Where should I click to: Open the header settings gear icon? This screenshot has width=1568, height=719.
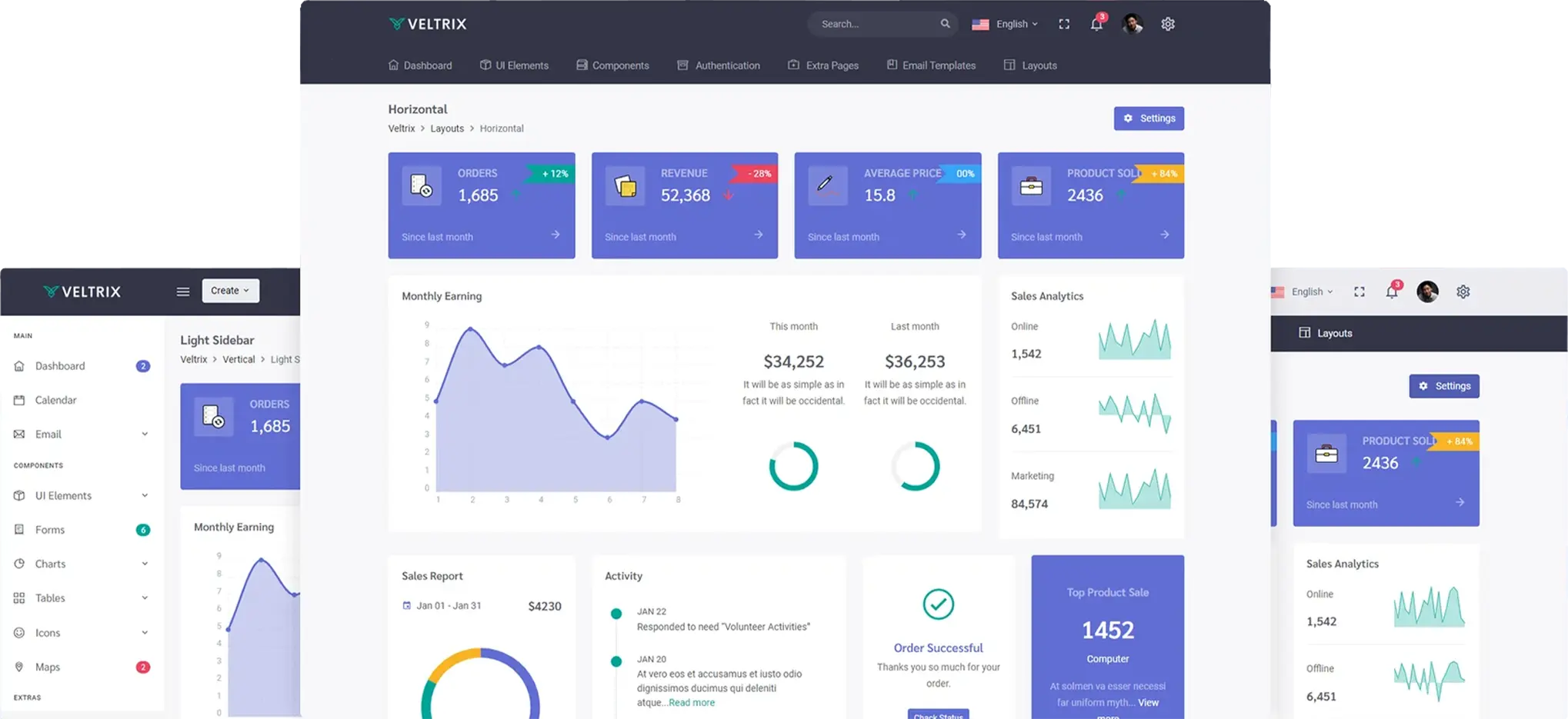tap(1167, 24)
